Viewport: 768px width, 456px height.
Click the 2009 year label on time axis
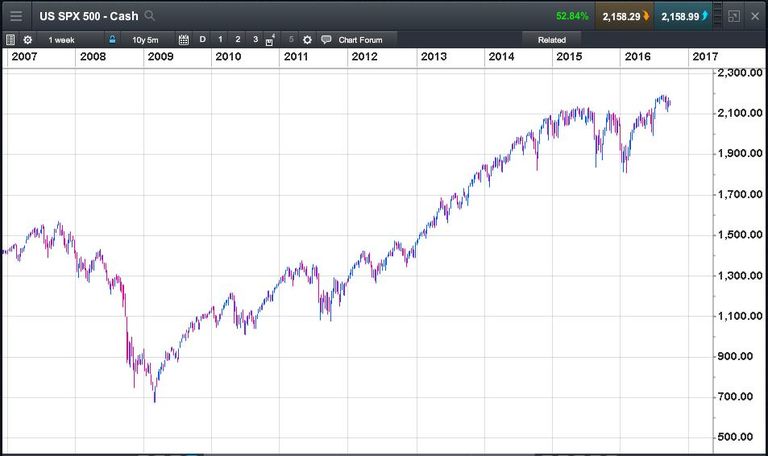[161, 56]
